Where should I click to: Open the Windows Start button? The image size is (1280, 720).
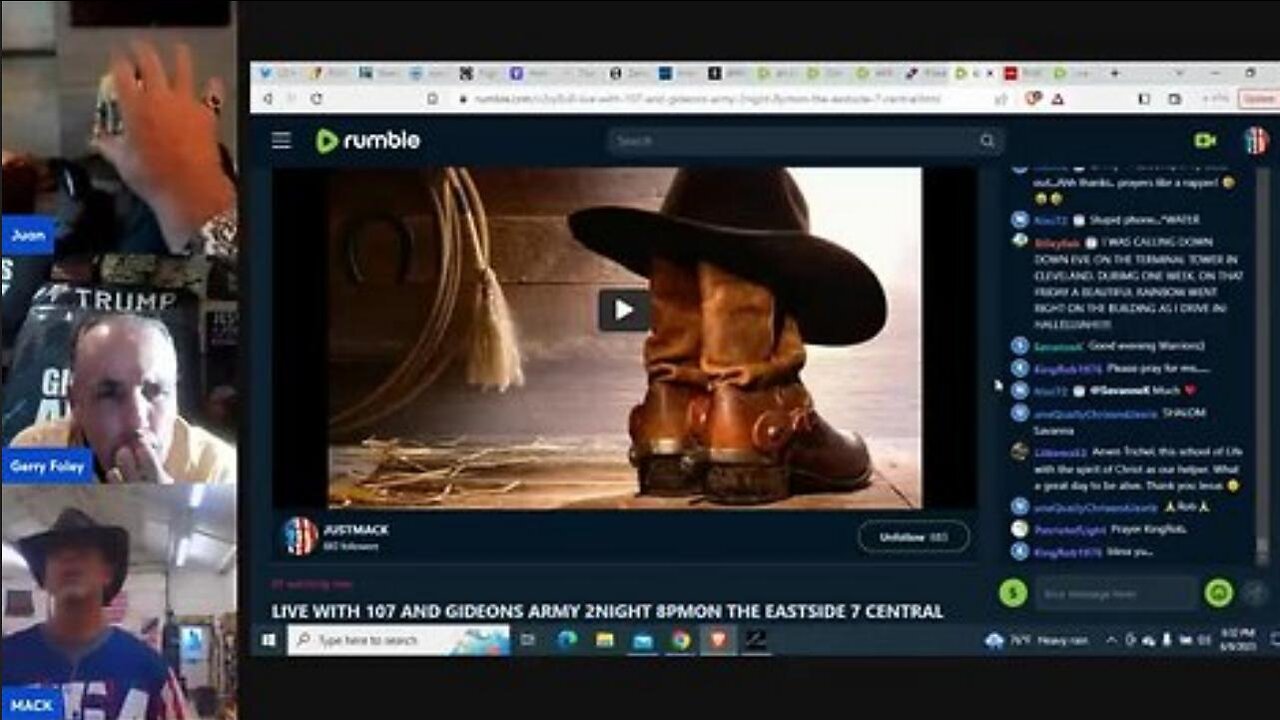coord(268,640)
